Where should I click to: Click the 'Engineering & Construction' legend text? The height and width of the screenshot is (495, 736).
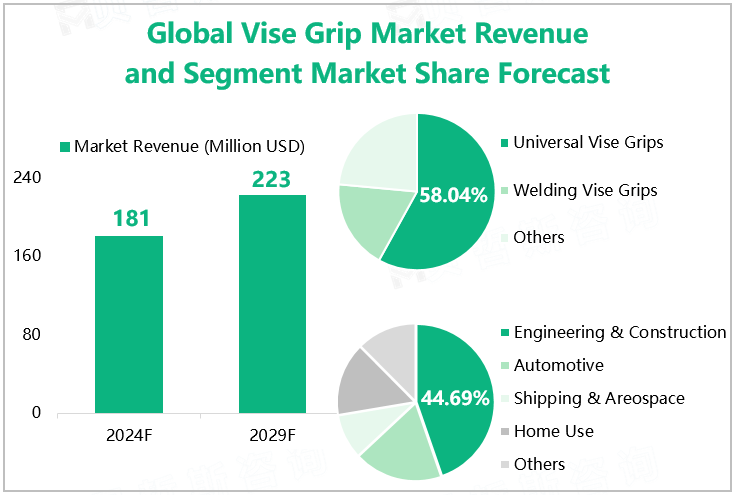coord(620,332)
